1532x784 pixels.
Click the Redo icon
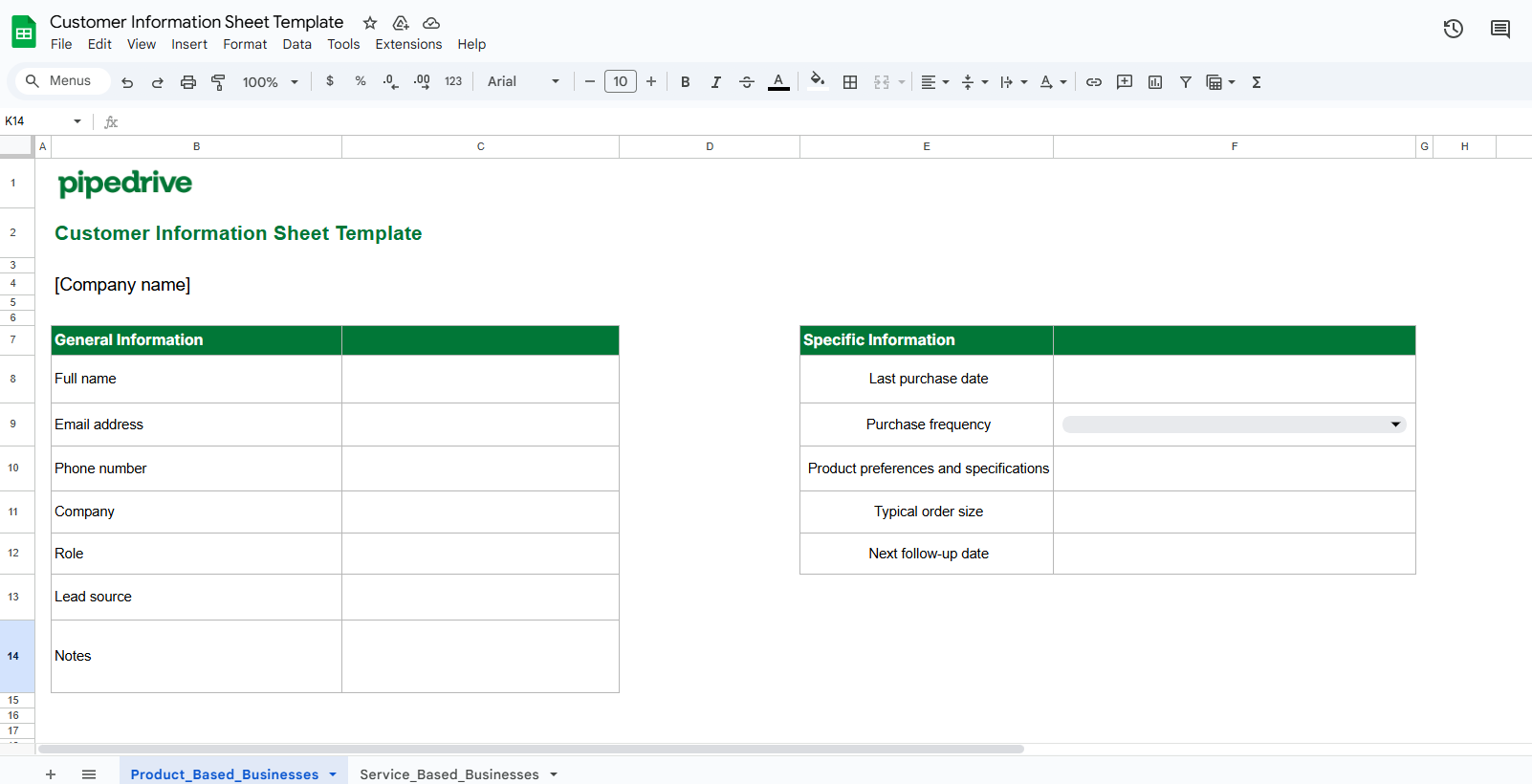[x=158, y=82]
